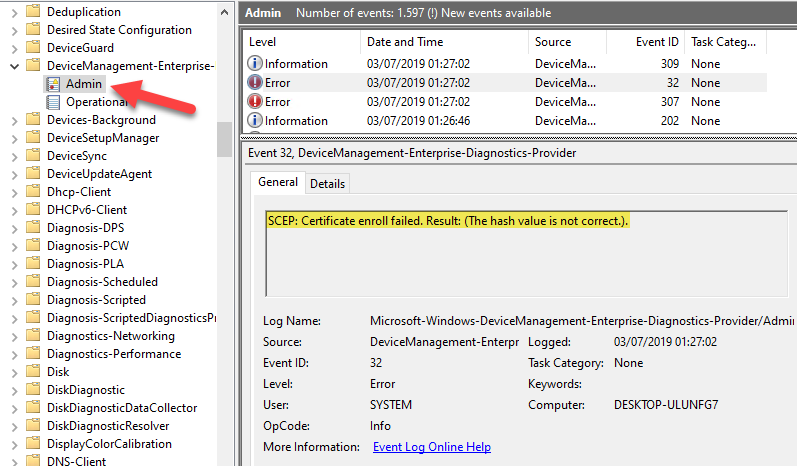Click the error icon for event 307
The height and width of the screenshot is (466, 797).
[256, 102]
